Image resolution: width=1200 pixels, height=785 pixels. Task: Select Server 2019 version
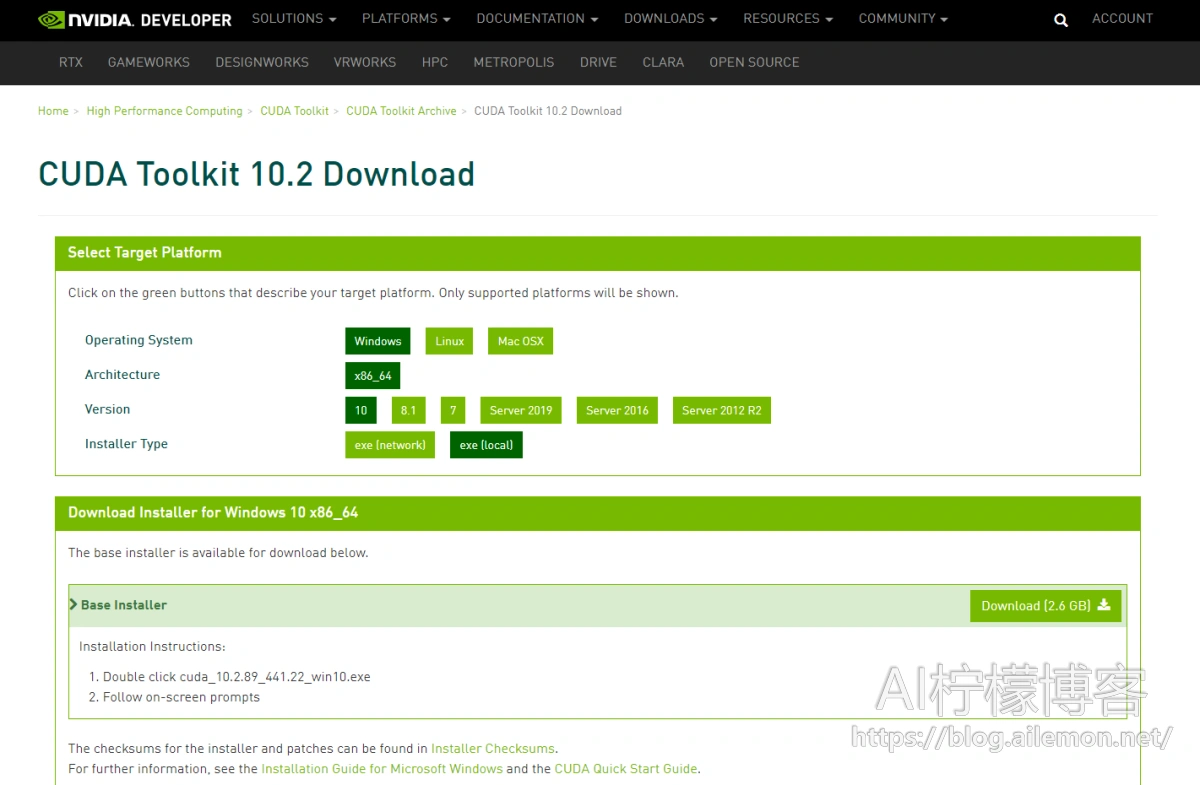[521, 410]
